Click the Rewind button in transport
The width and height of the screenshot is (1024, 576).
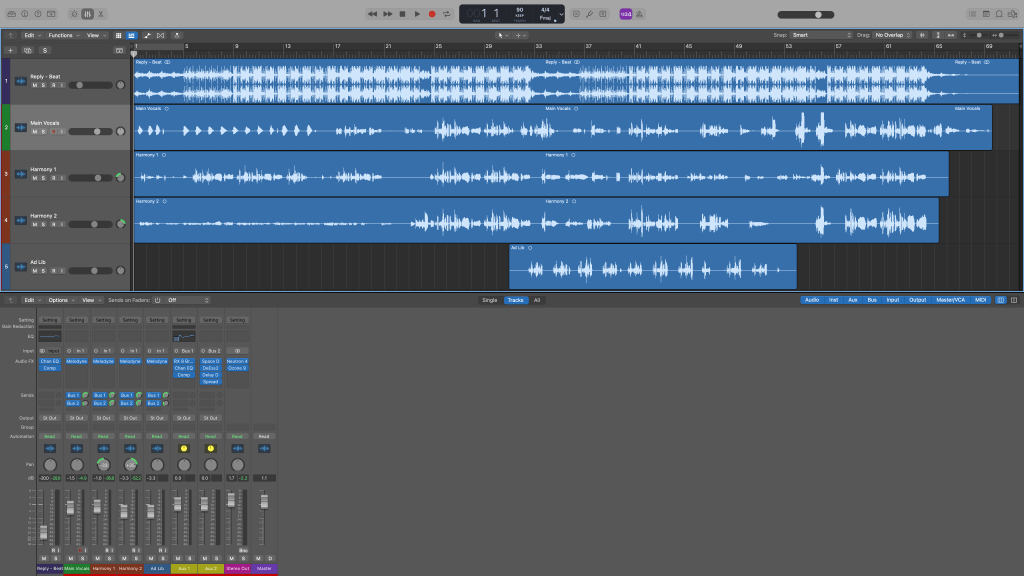(372, 14)
